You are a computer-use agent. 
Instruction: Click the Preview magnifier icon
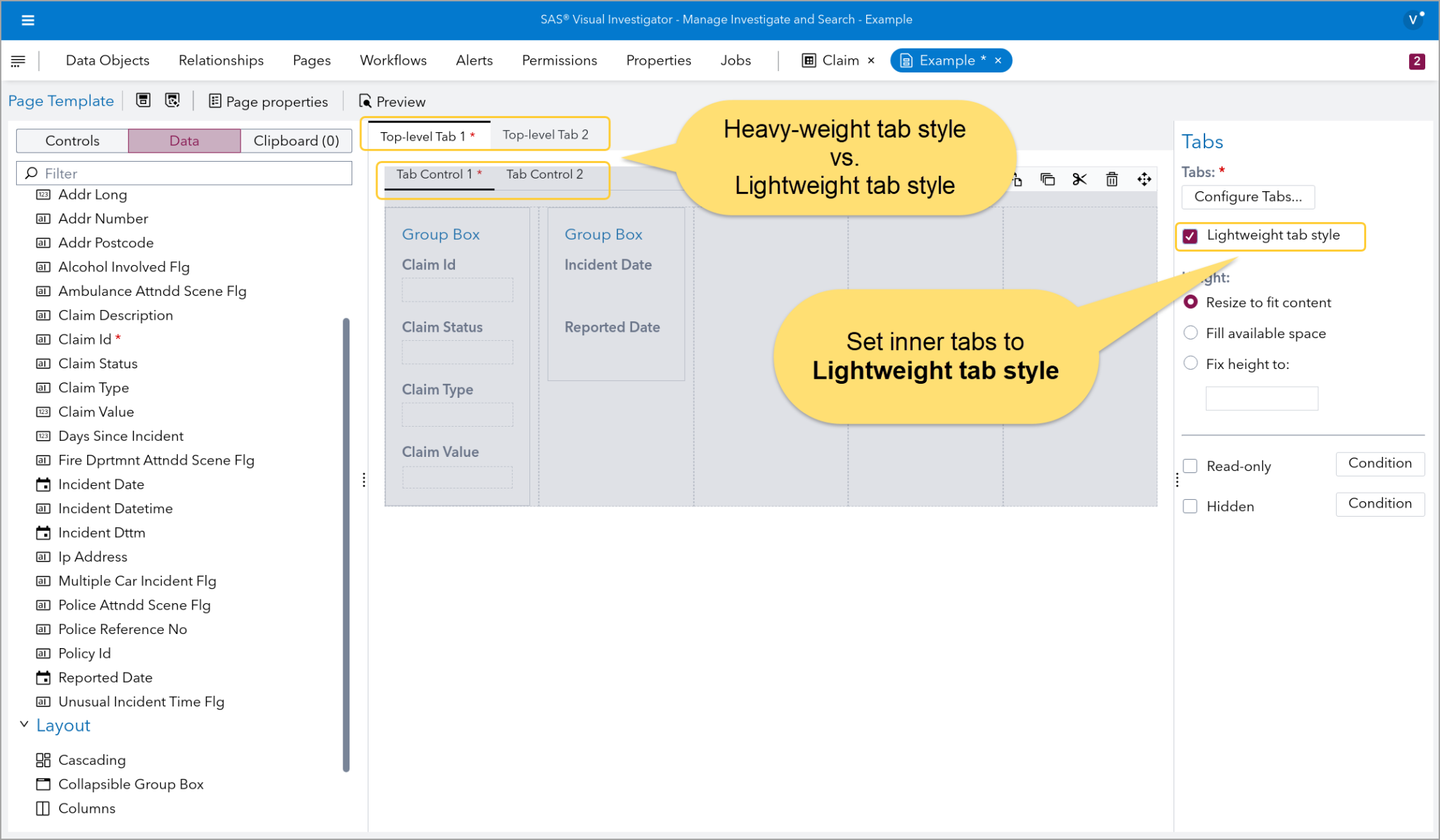tap(365, 101)
